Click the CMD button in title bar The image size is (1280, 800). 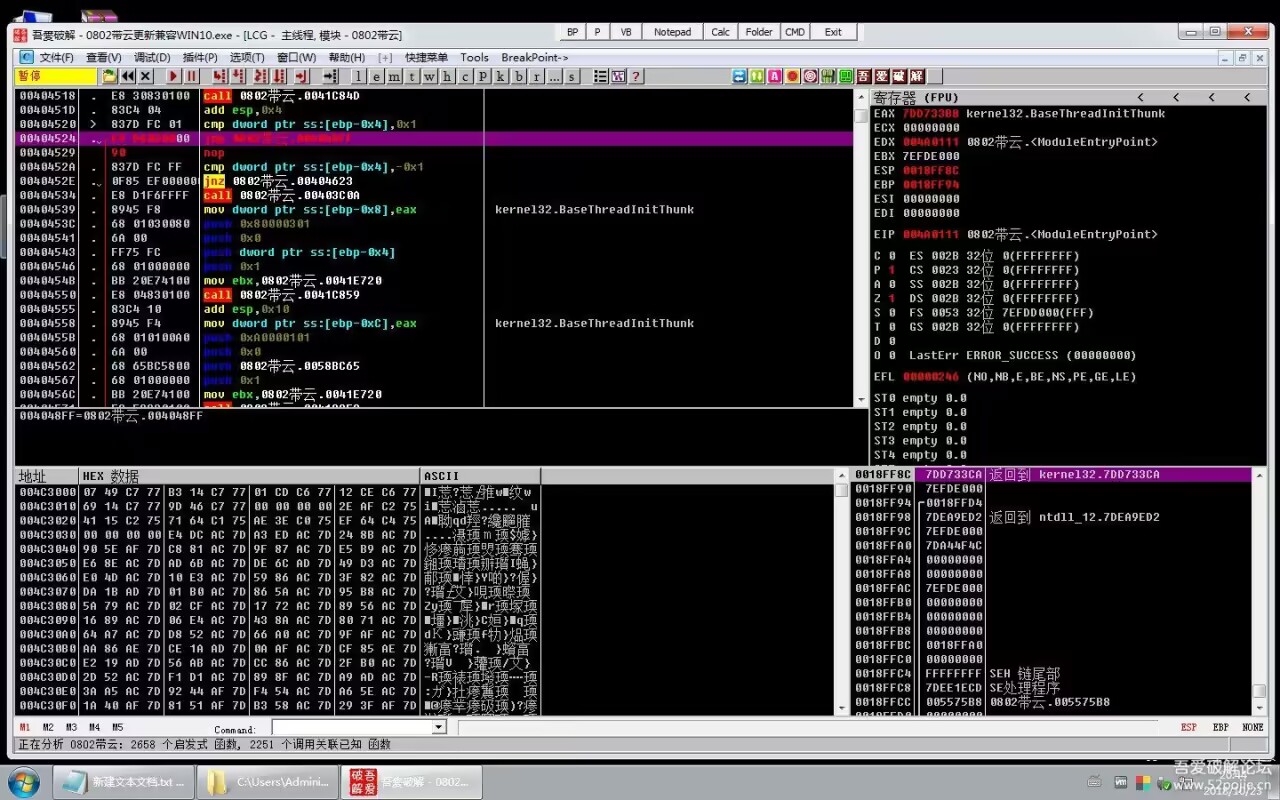[794, 32]
